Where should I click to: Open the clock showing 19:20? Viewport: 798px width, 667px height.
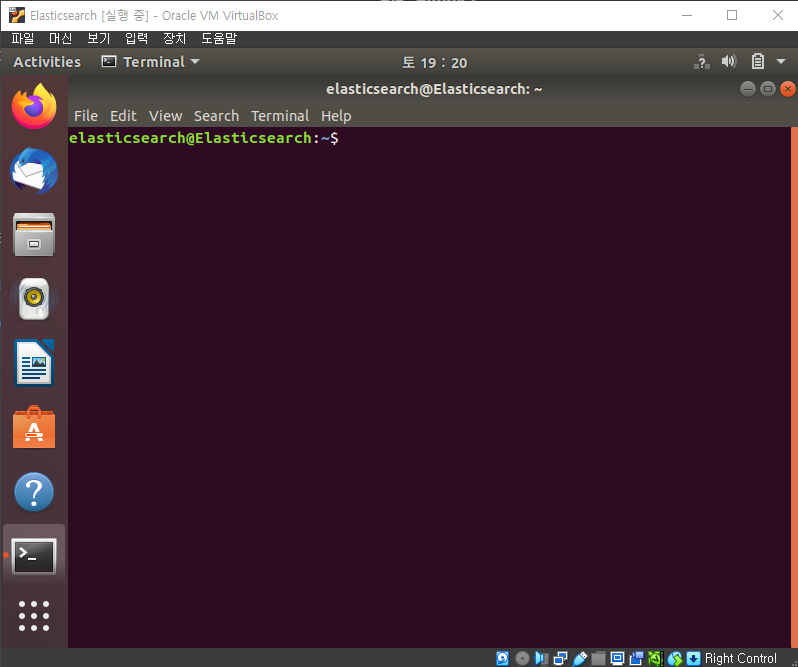click(435, 63)
